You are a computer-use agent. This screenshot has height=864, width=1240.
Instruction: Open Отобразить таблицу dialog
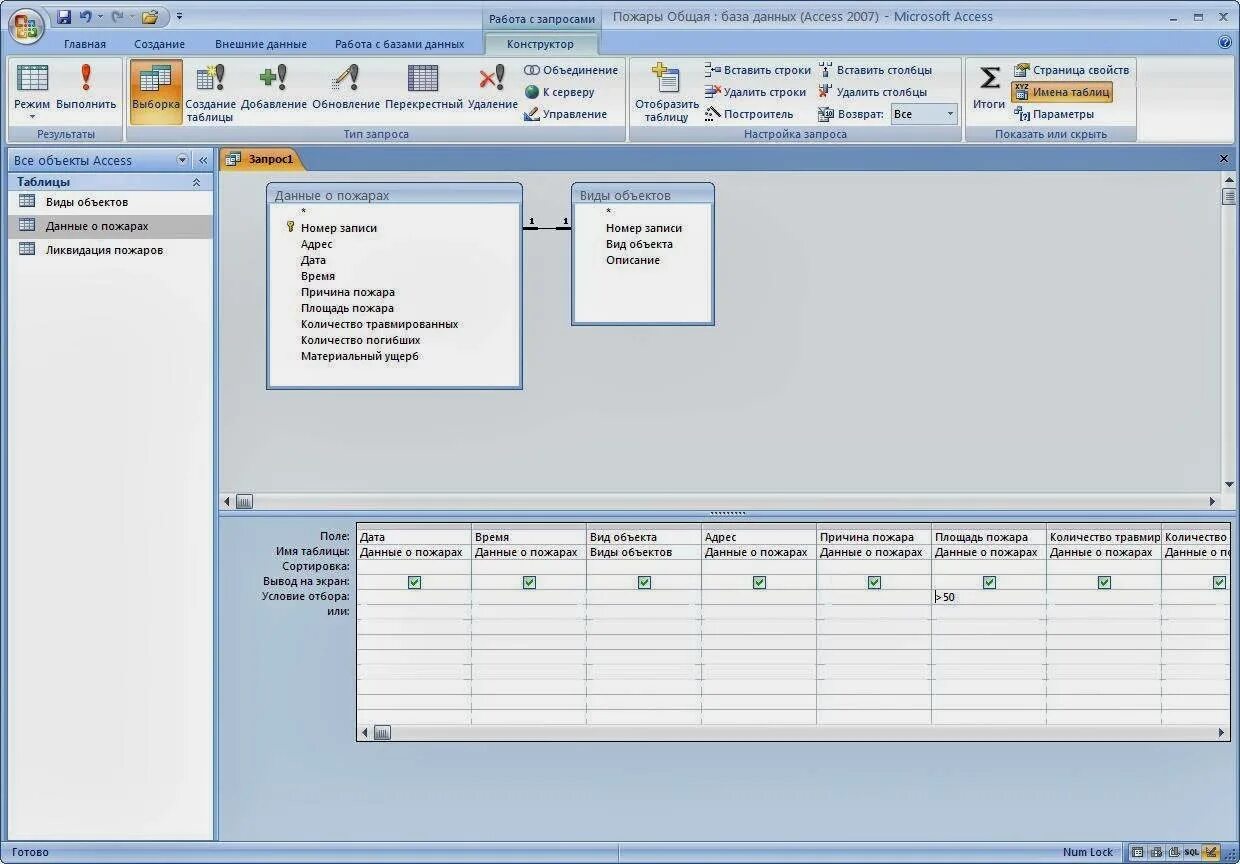(x=667, y=93)
